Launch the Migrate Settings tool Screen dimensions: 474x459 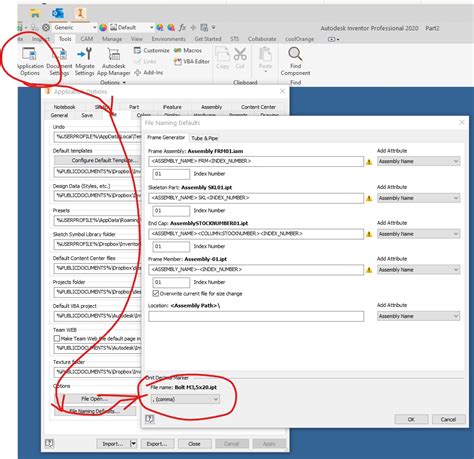(x=84, y=62)
